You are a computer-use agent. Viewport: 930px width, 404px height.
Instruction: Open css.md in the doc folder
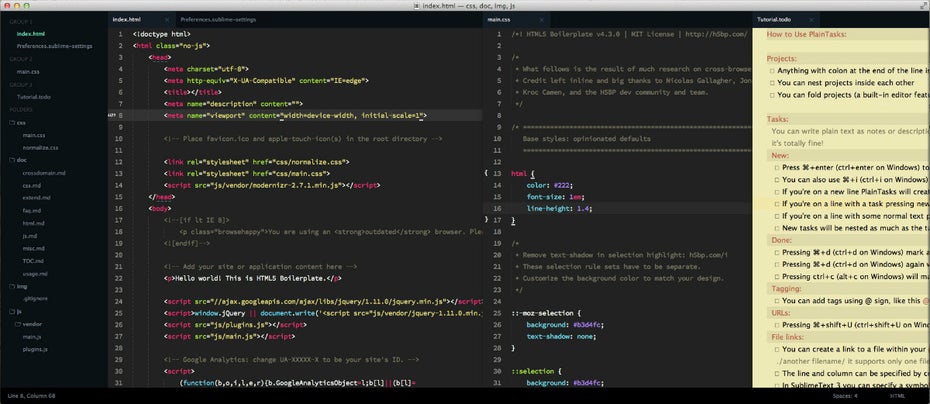click(31, 186)
